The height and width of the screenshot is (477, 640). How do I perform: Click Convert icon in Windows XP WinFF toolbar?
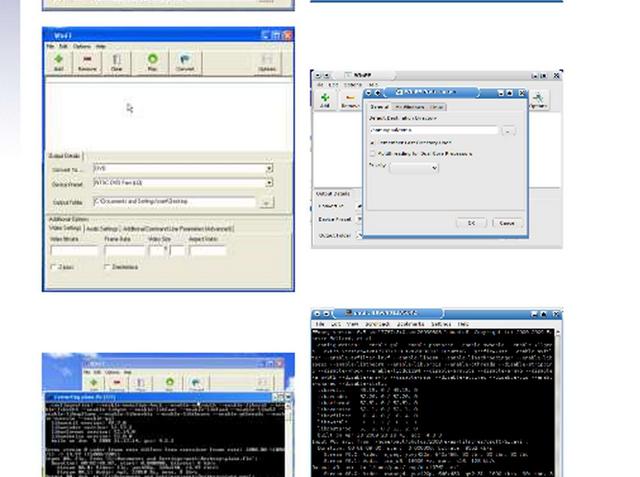point(185,63)
